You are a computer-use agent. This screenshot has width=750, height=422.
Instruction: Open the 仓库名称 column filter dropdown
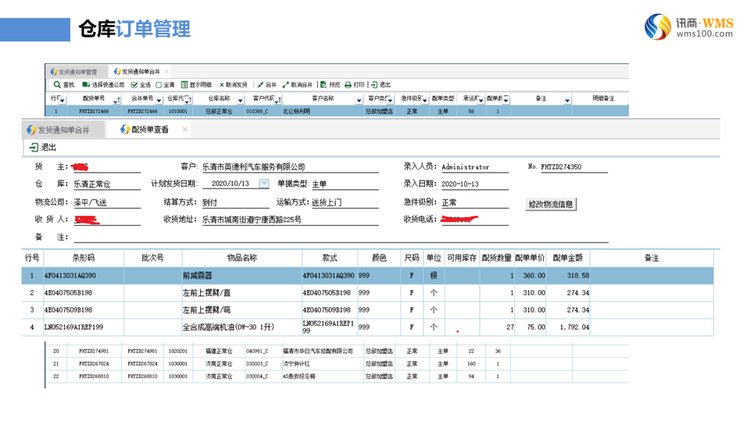point(240,100)
